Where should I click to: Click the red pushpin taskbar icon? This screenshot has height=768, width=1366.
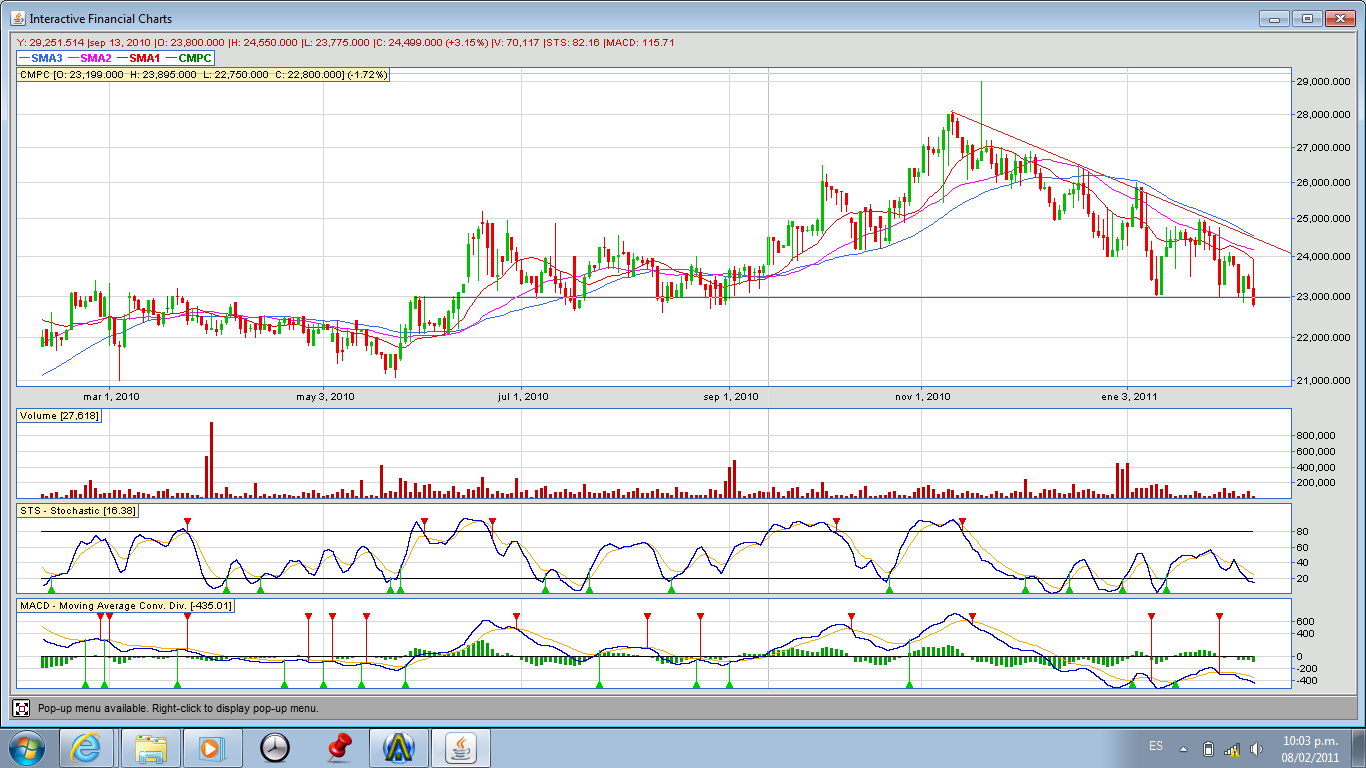(x=340, y=747)
